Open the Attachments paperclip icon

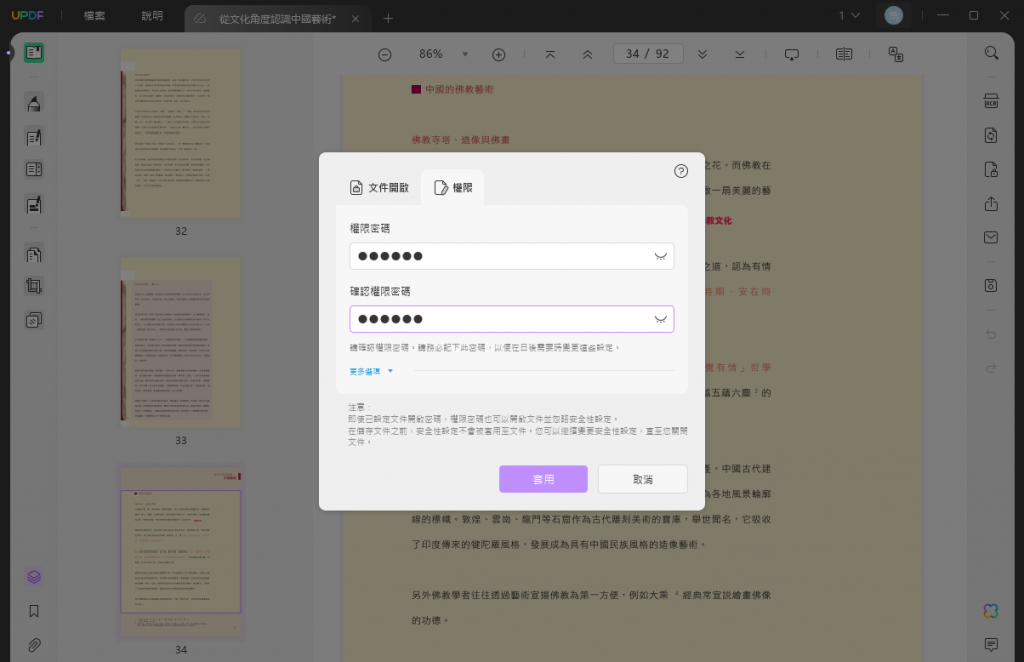click(x=34, y=646)
